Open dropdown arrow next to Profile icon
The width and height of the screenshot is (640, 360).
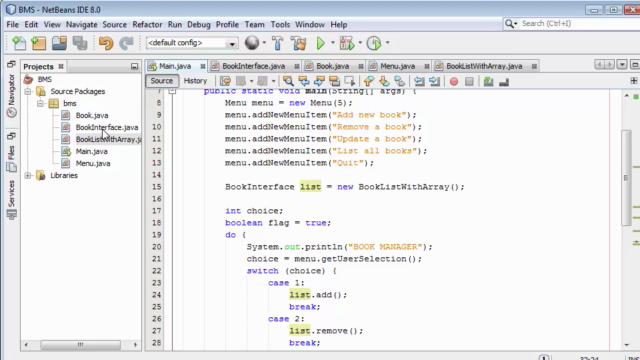387,42
